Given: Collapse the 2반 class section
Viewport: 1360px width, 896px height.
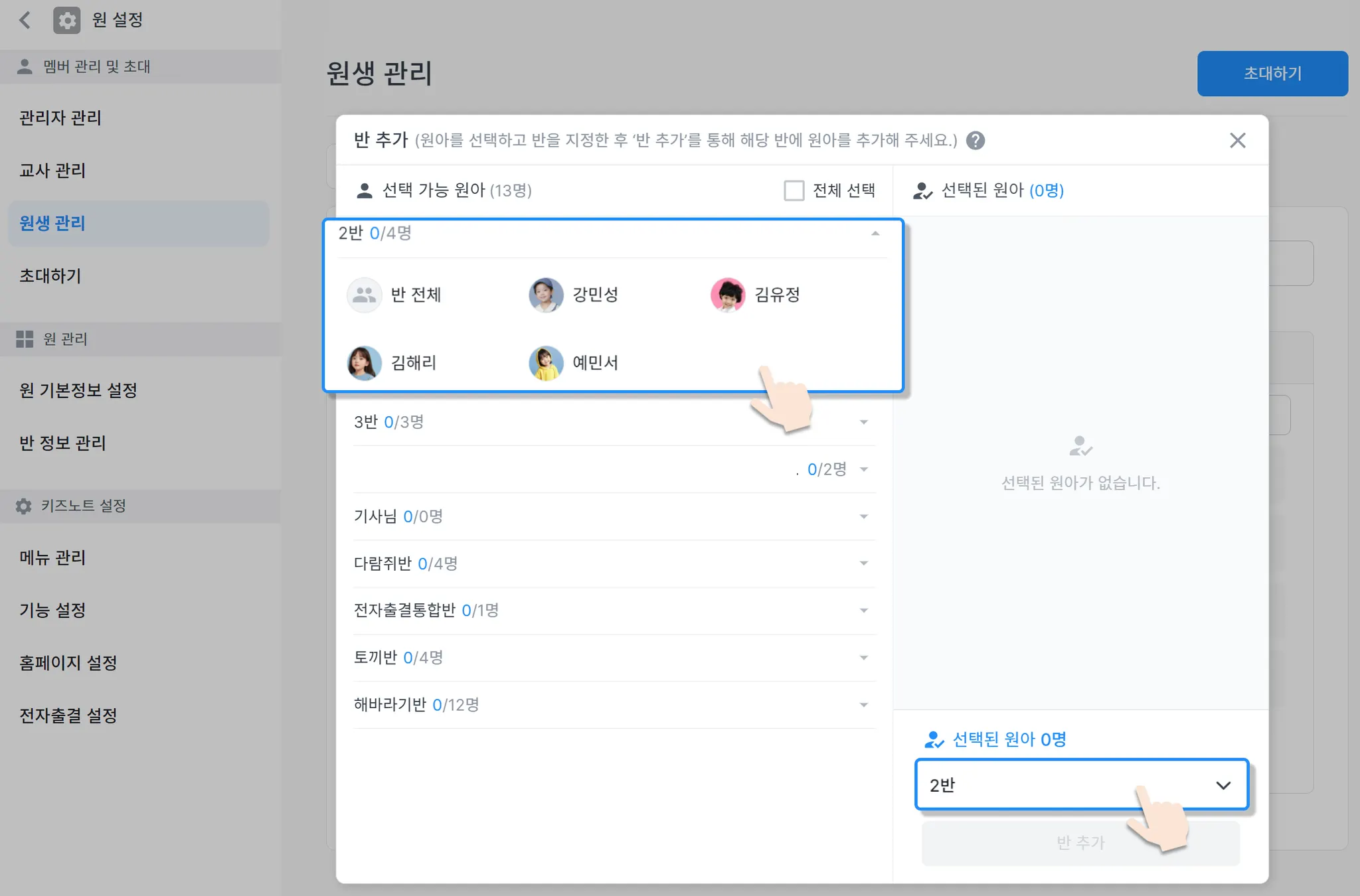Looking at the screenshot, I should click(875, 234).
